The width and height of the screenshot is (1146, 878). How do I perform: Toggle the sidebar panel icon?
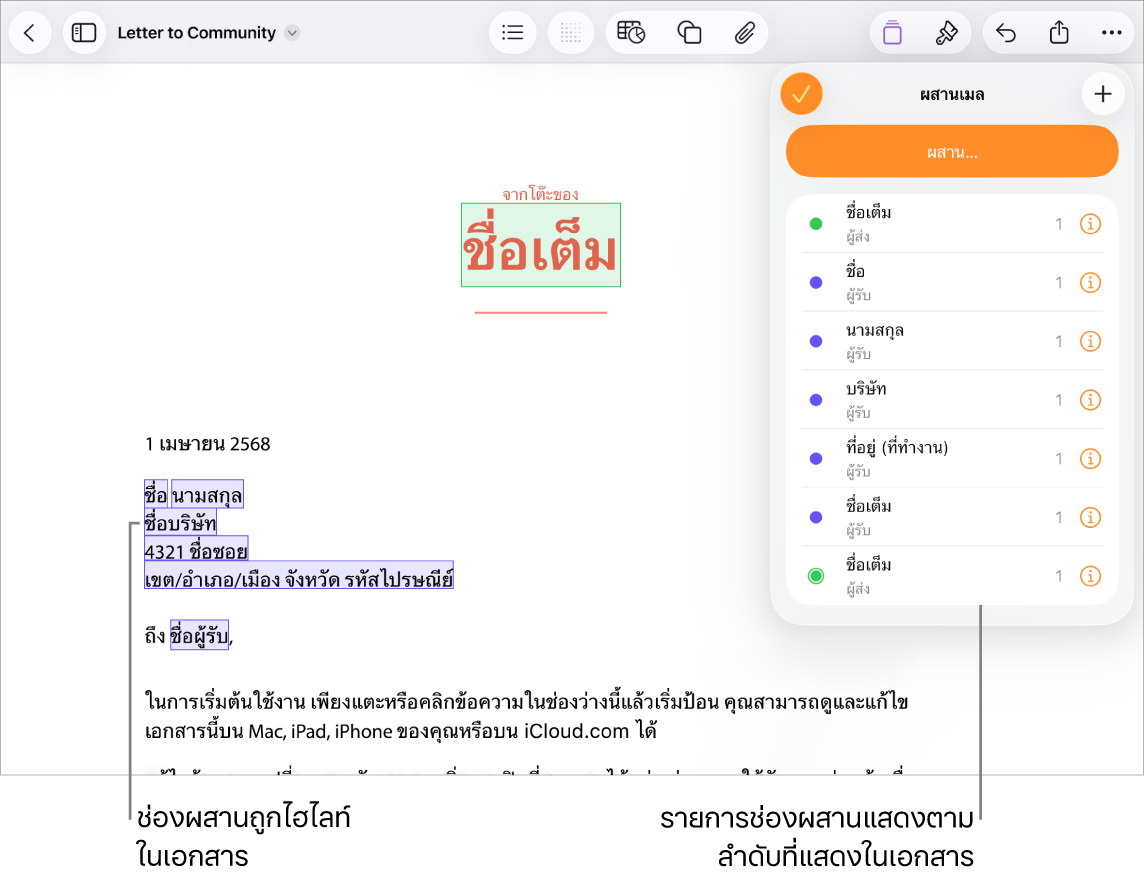84,33
